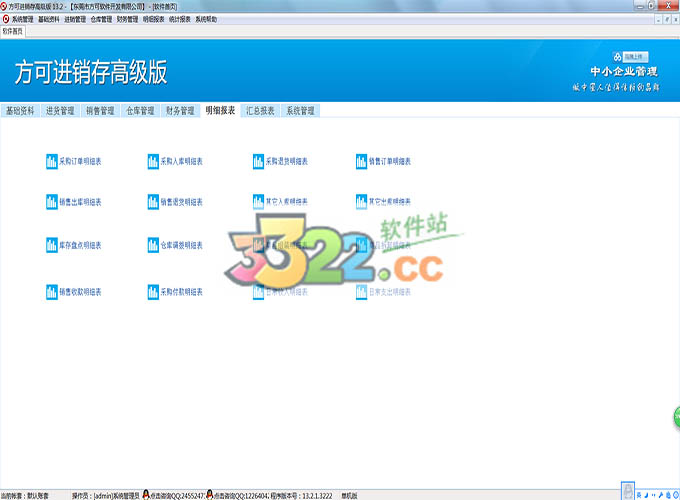The width and height of the screenshot is (680, 500).
Task: Click the red app logo in menu bar
Action: tap(6, 19)
